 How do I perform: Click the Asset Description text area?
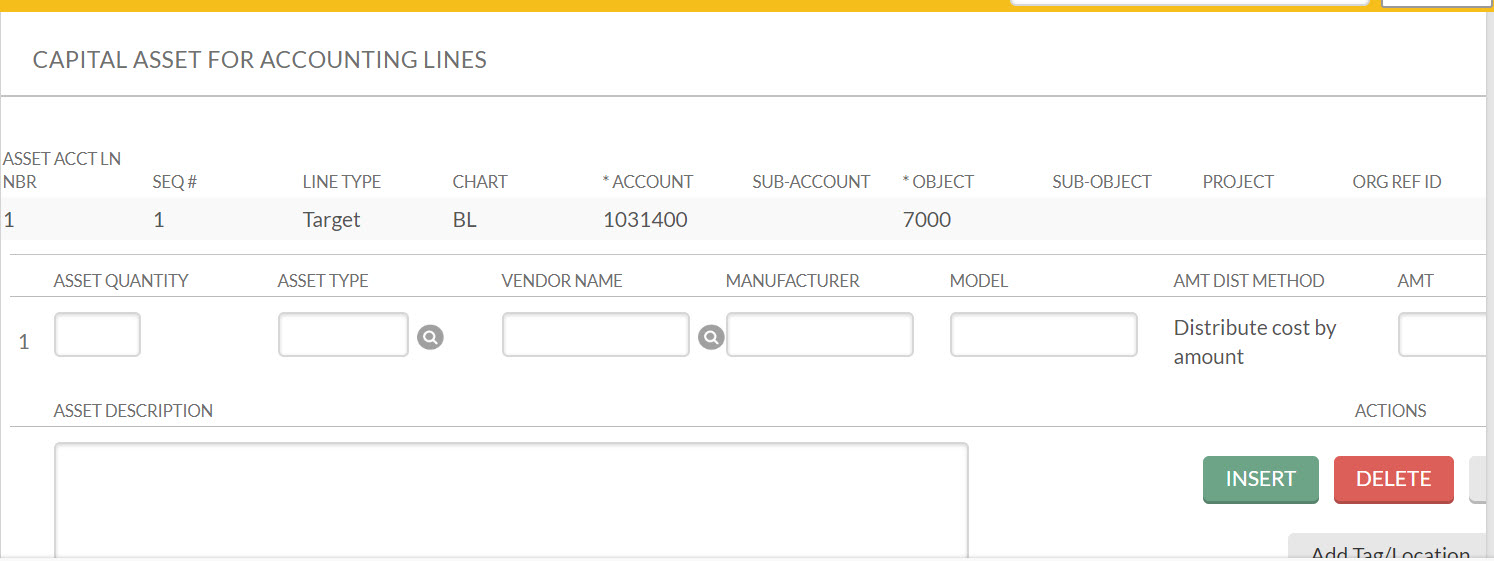click(511, 500)
